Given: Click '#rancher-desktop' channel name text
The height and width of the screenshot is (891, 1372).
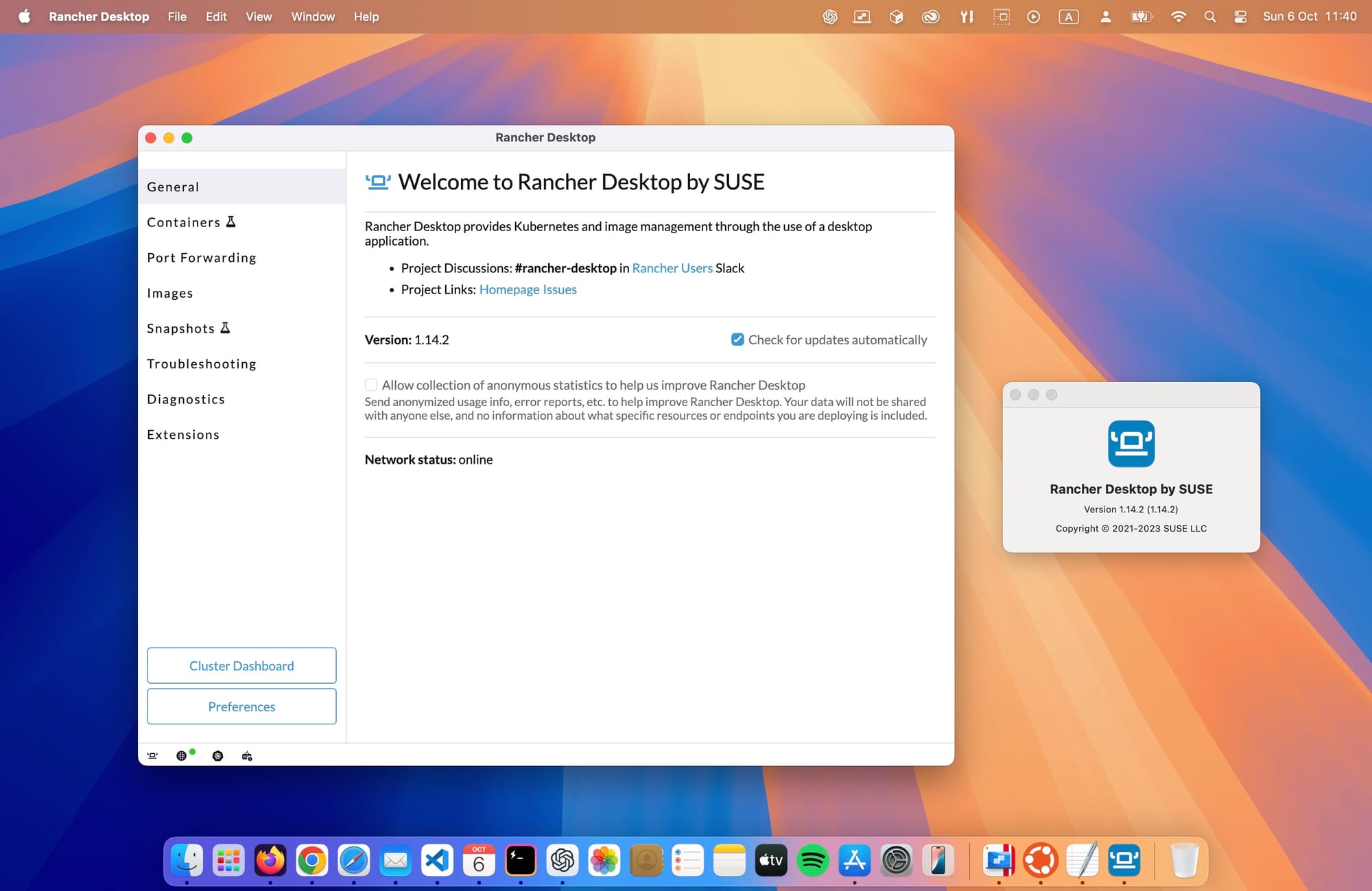Looking at the screenshot, I should tap(566, 268).
